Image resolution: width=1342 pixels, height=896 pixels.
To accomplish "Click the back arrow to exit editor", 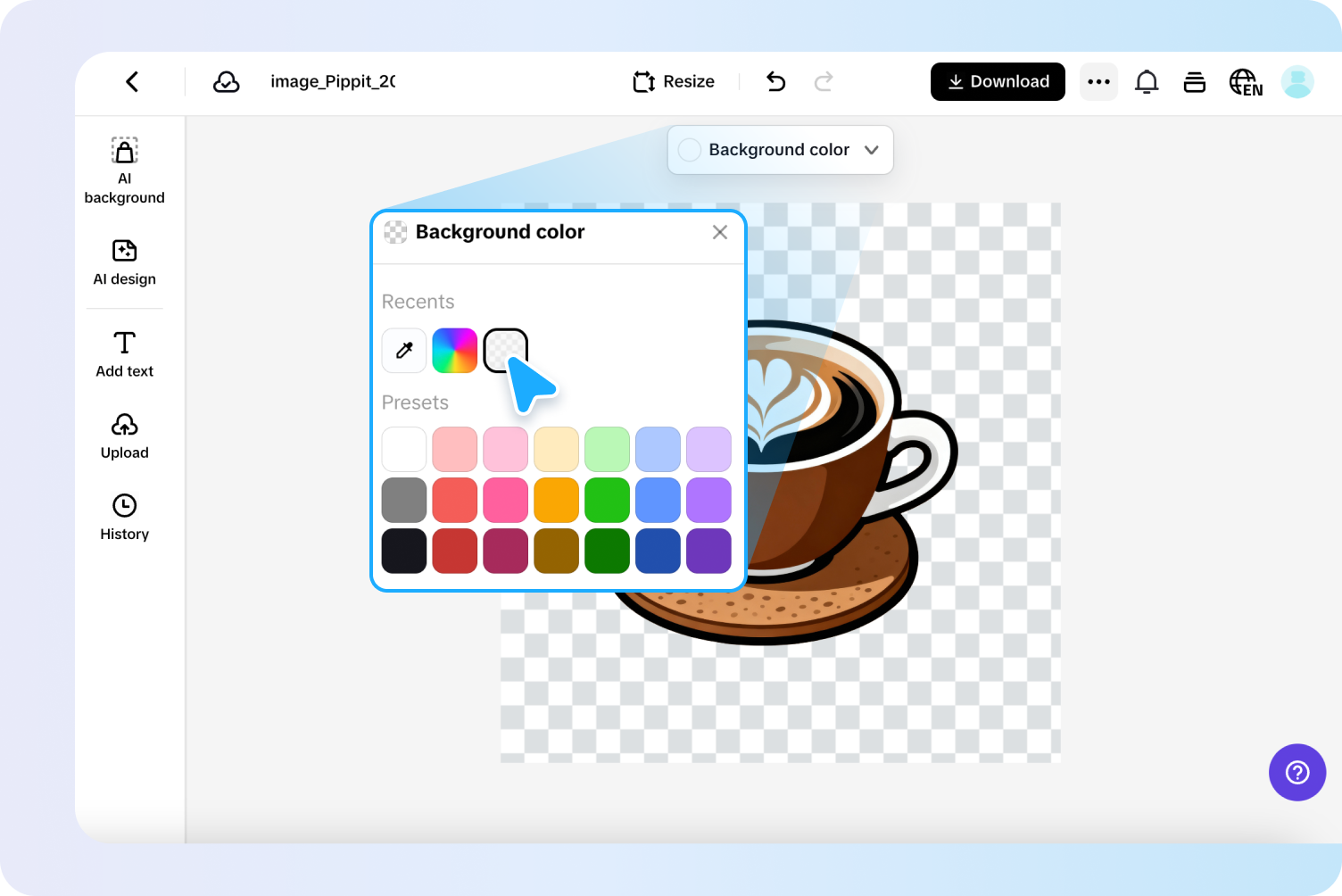I will tap(132, 81).
